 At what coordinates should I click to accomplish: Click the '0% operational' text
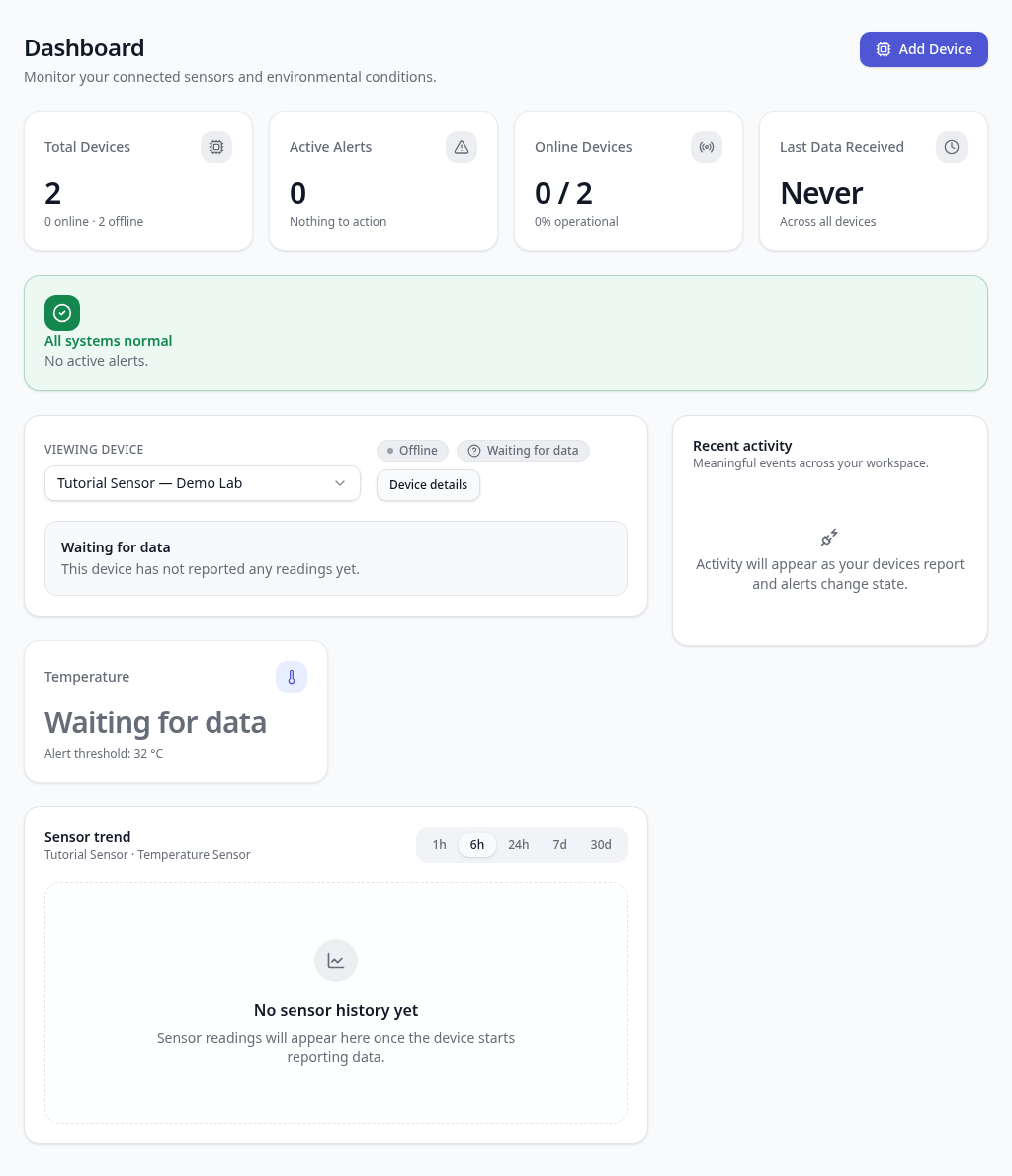pyautogui.click(x=576, y=222)
